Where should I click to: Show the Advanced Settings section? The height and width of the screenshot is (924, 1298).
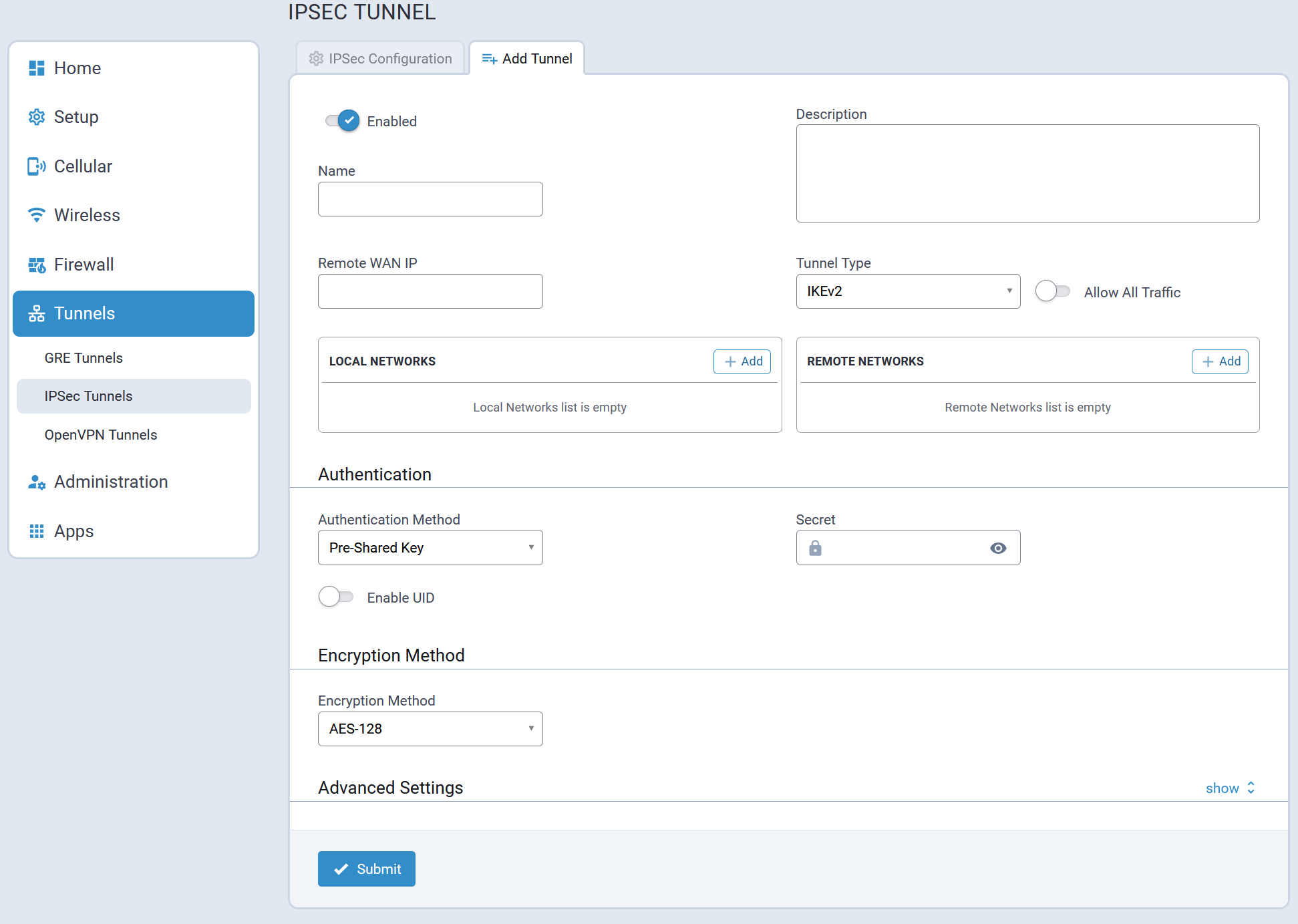[1229, 788]
